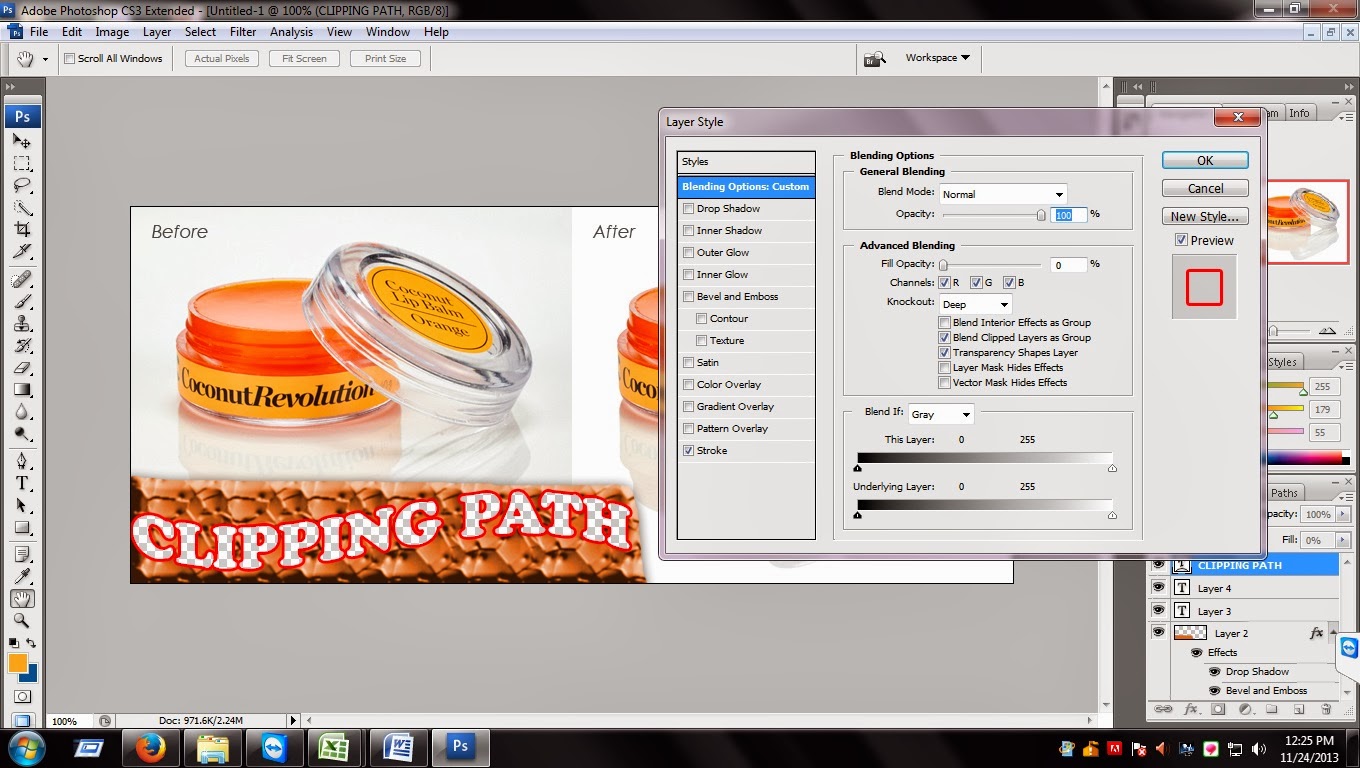Screen dimensions: 1360x768
Task: Click OK in Layer Style dialog
Action: (1205, 160)
